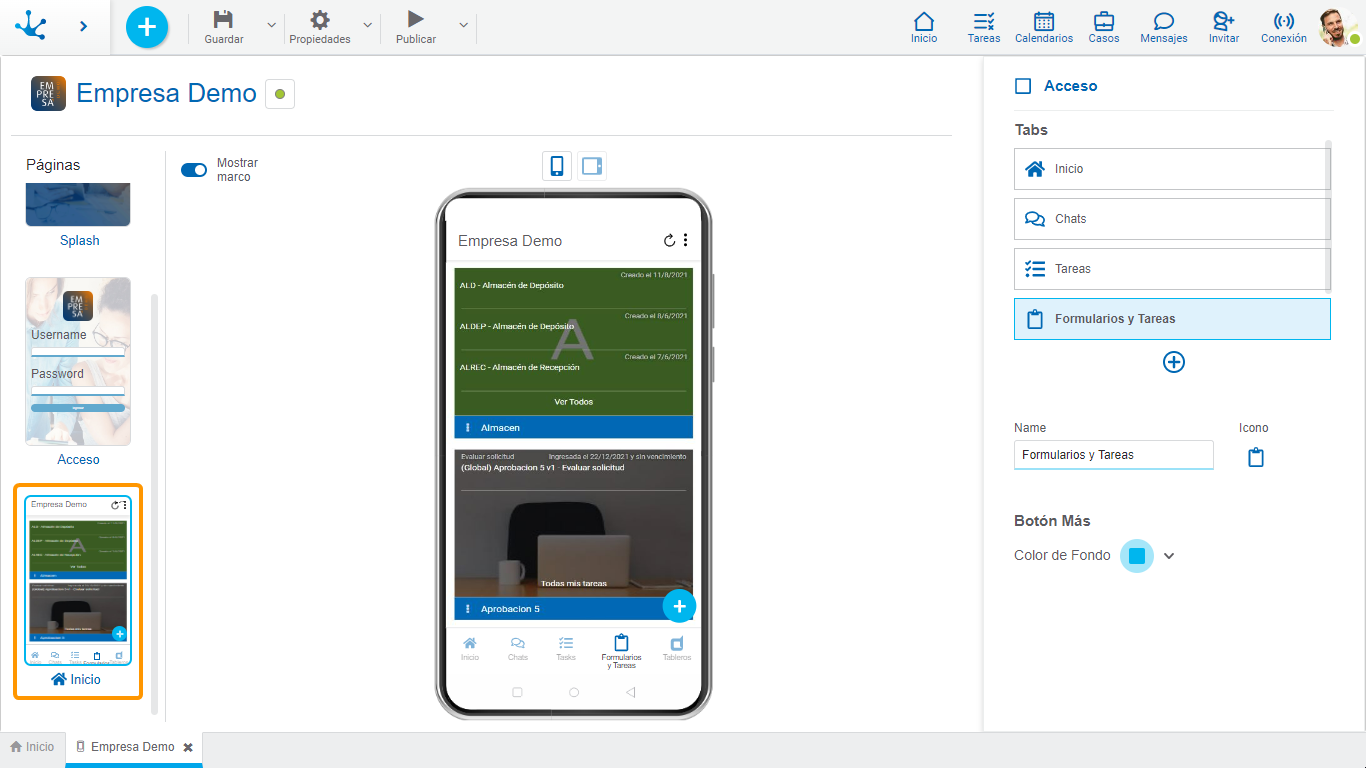Close the Empresa Demo bottom tab

coord(188,747)
